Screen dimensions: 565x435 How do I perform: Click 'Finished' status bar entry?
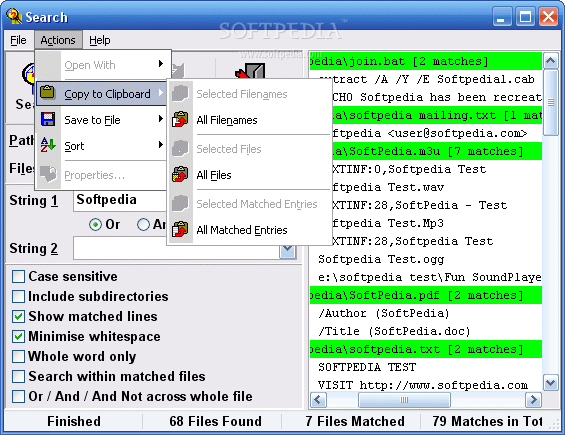coord(74,421)
